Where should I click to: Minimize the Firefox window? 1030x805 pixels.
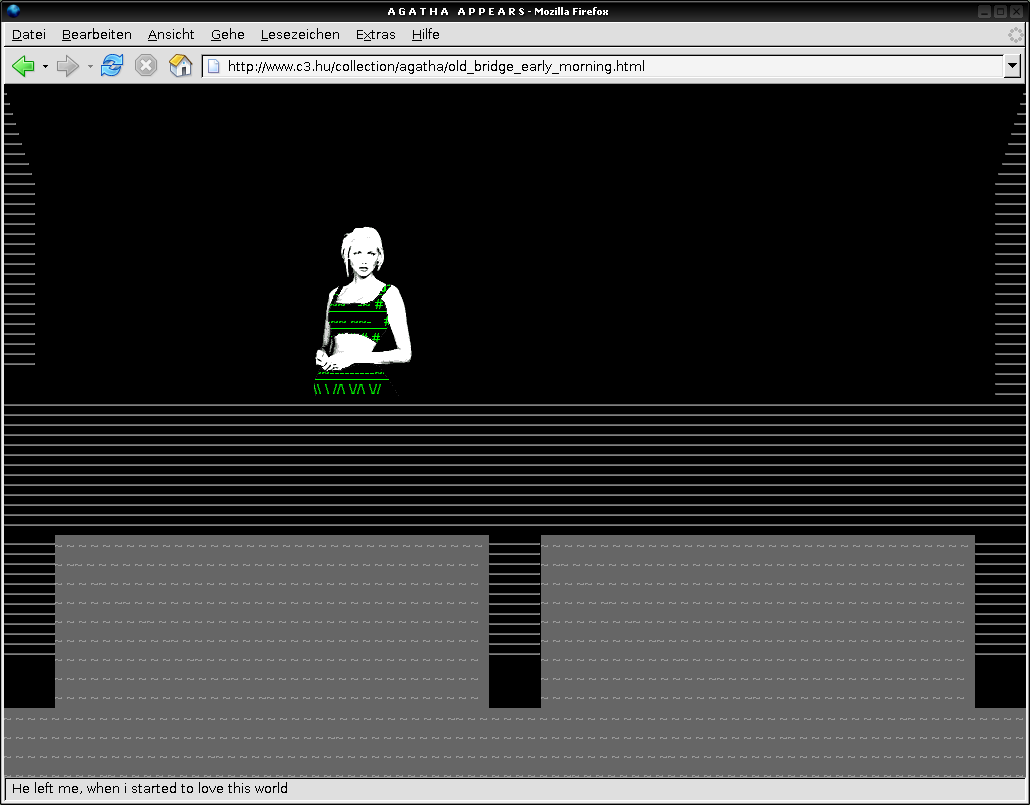point(984,11)
